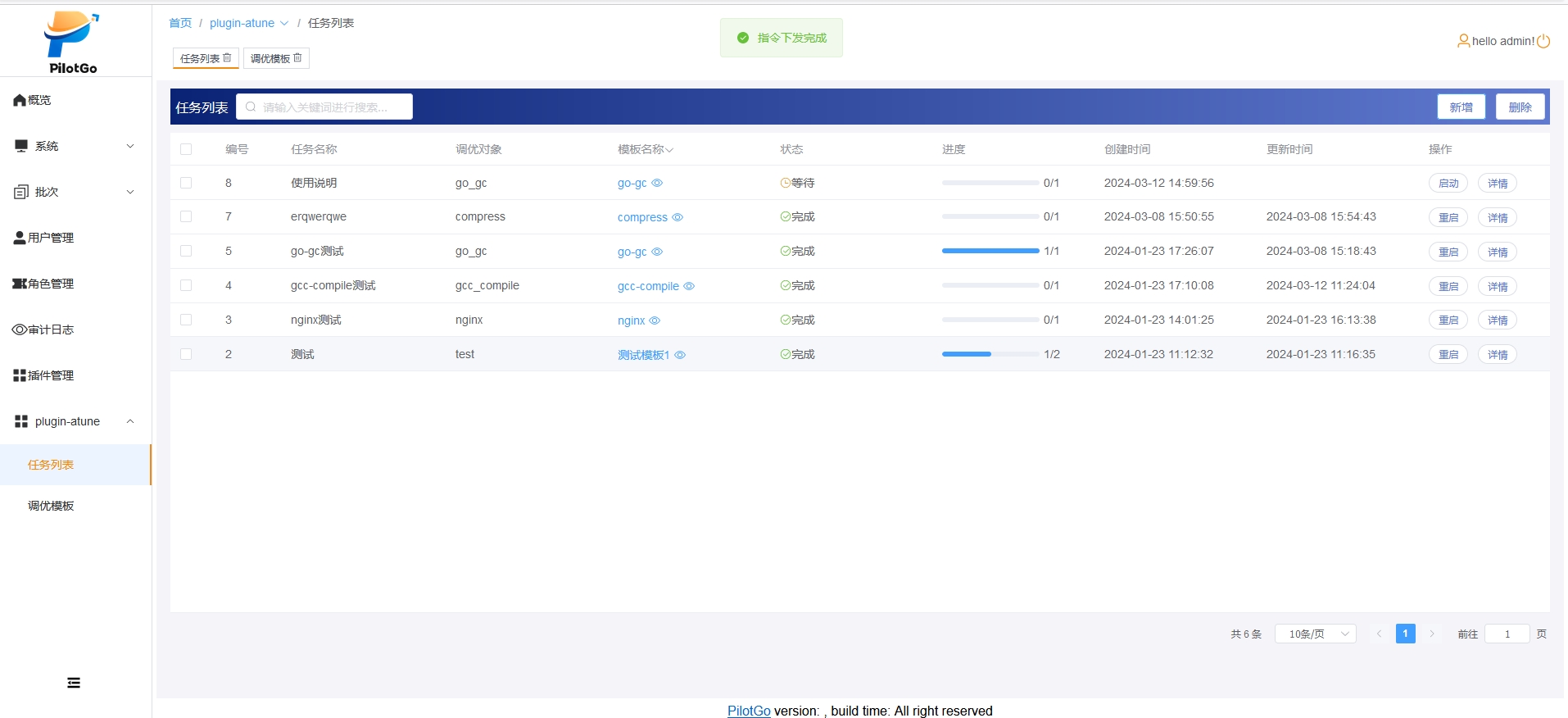The image size is (1568, 718).
Task: Select all tasks with the header checkbox
Action: point(186,149)
